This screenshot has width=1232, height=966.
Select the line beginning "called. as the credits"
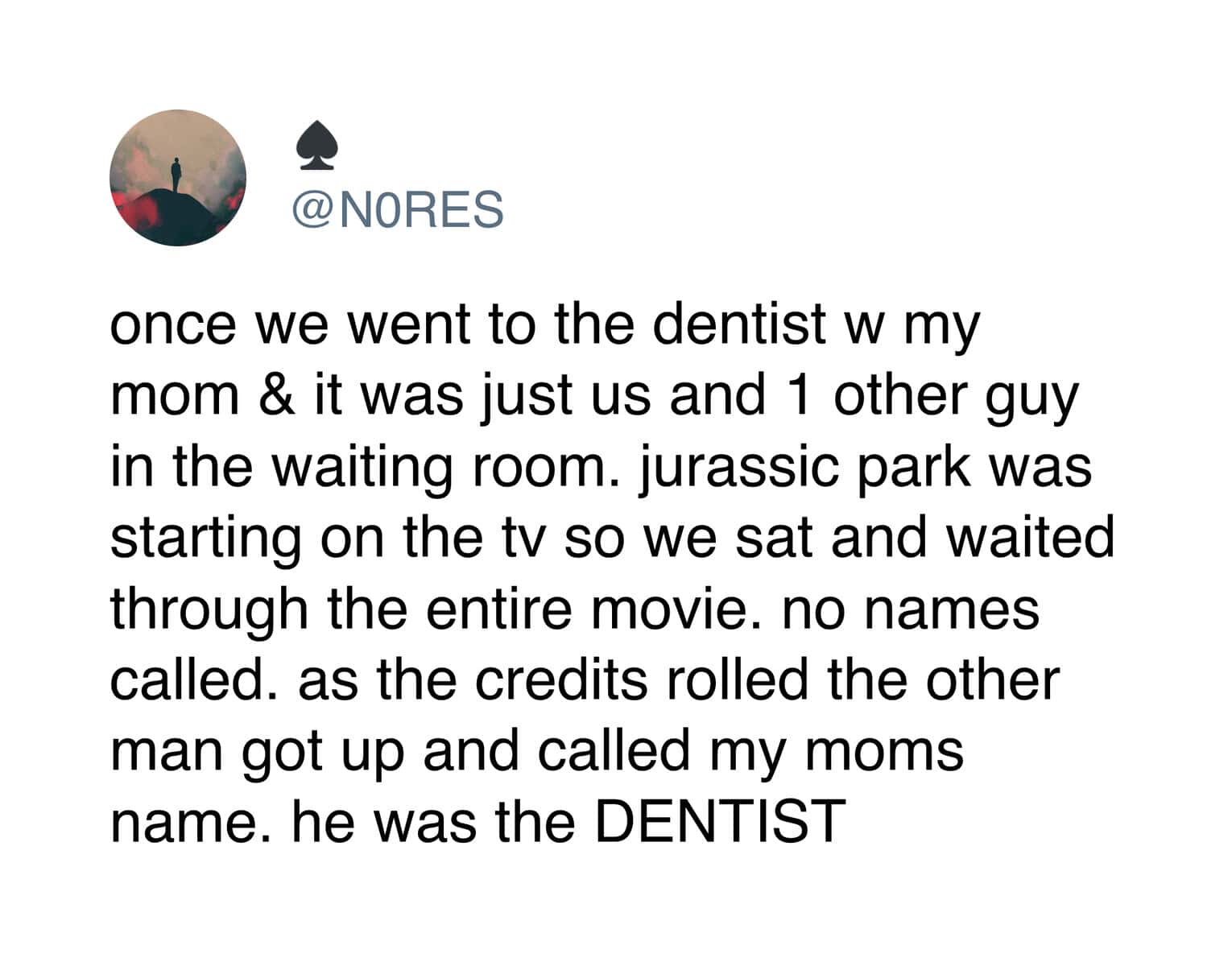click(584, 679)
